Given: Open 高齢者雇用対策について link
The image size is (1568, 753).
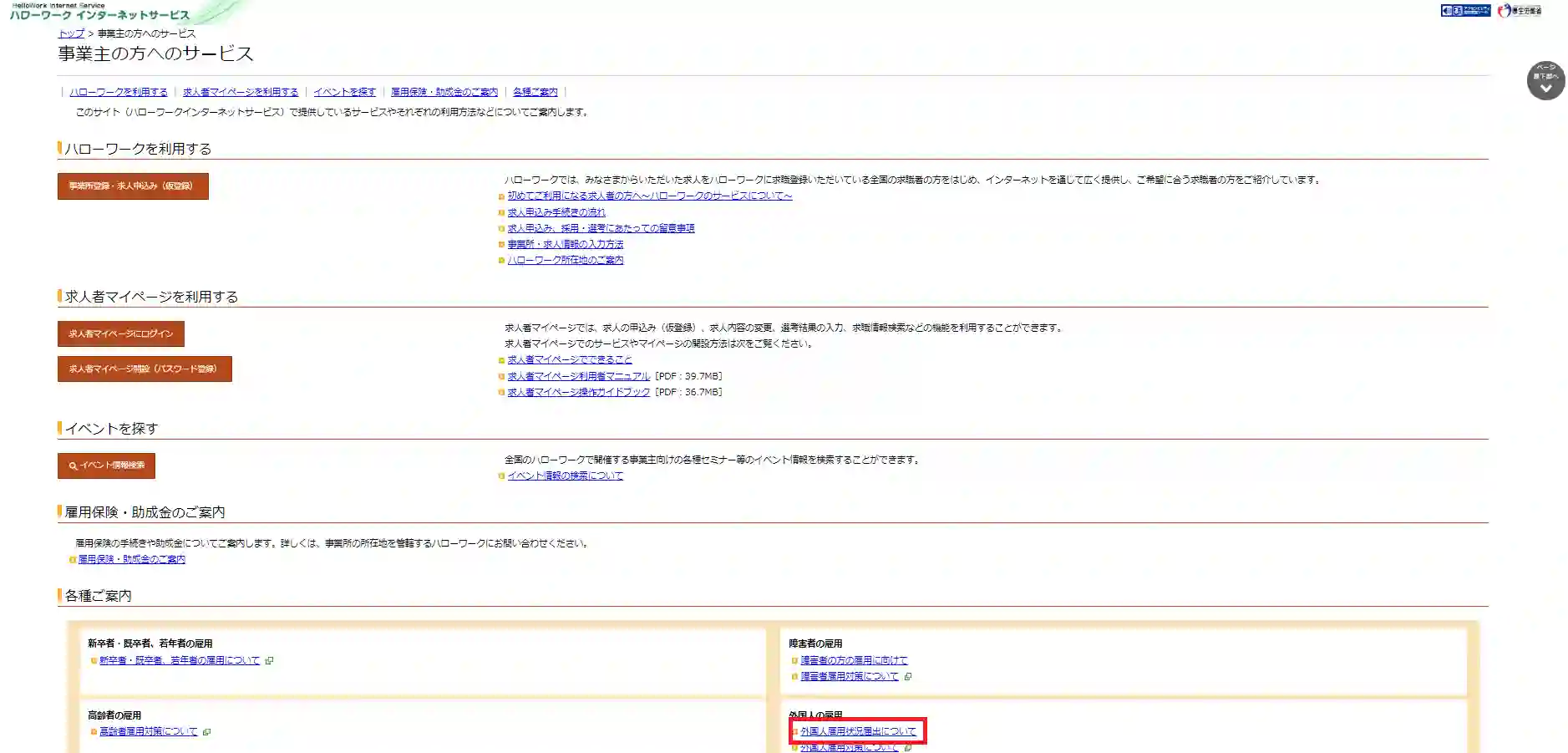Looking at the screenshot, I should pos(149,731).
